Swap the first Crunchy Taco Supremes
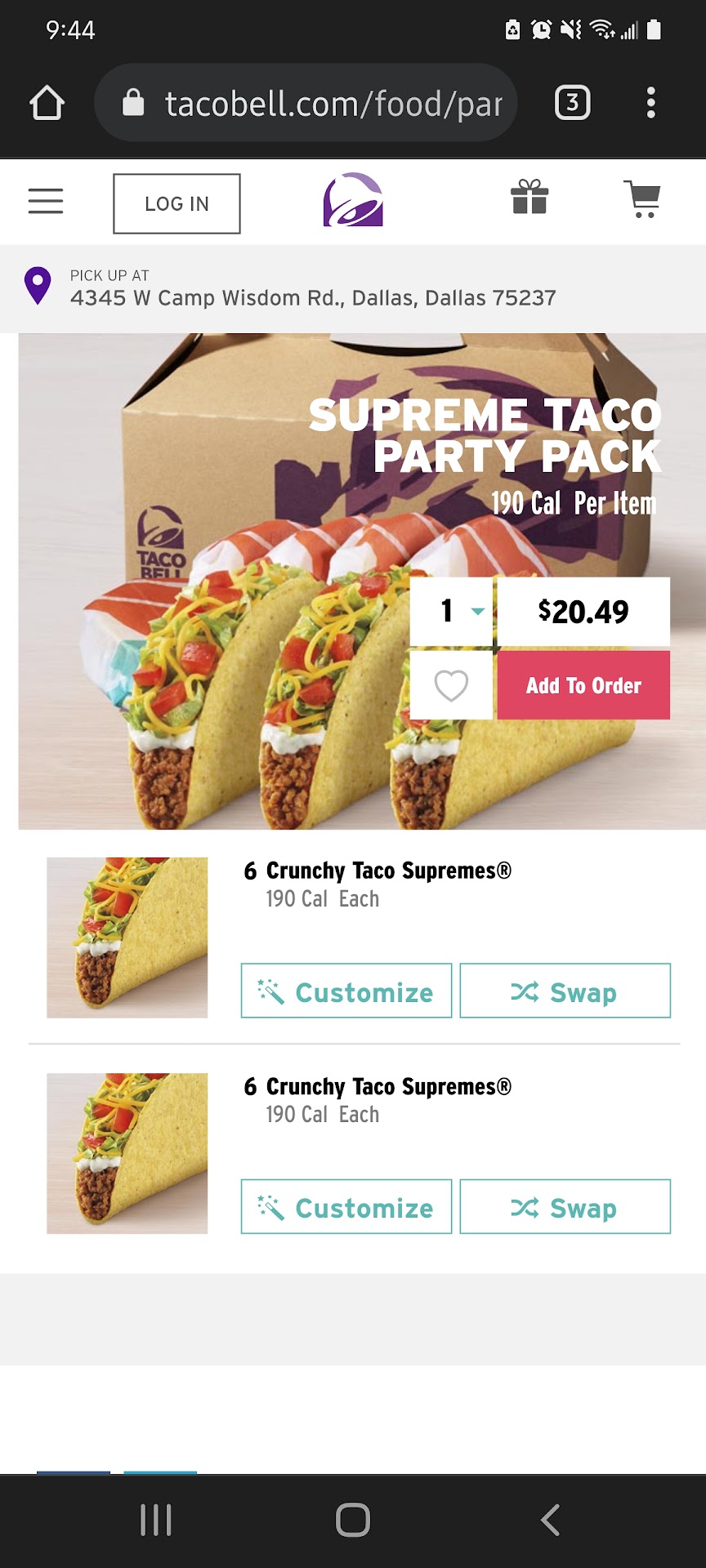 pos(565,991)
